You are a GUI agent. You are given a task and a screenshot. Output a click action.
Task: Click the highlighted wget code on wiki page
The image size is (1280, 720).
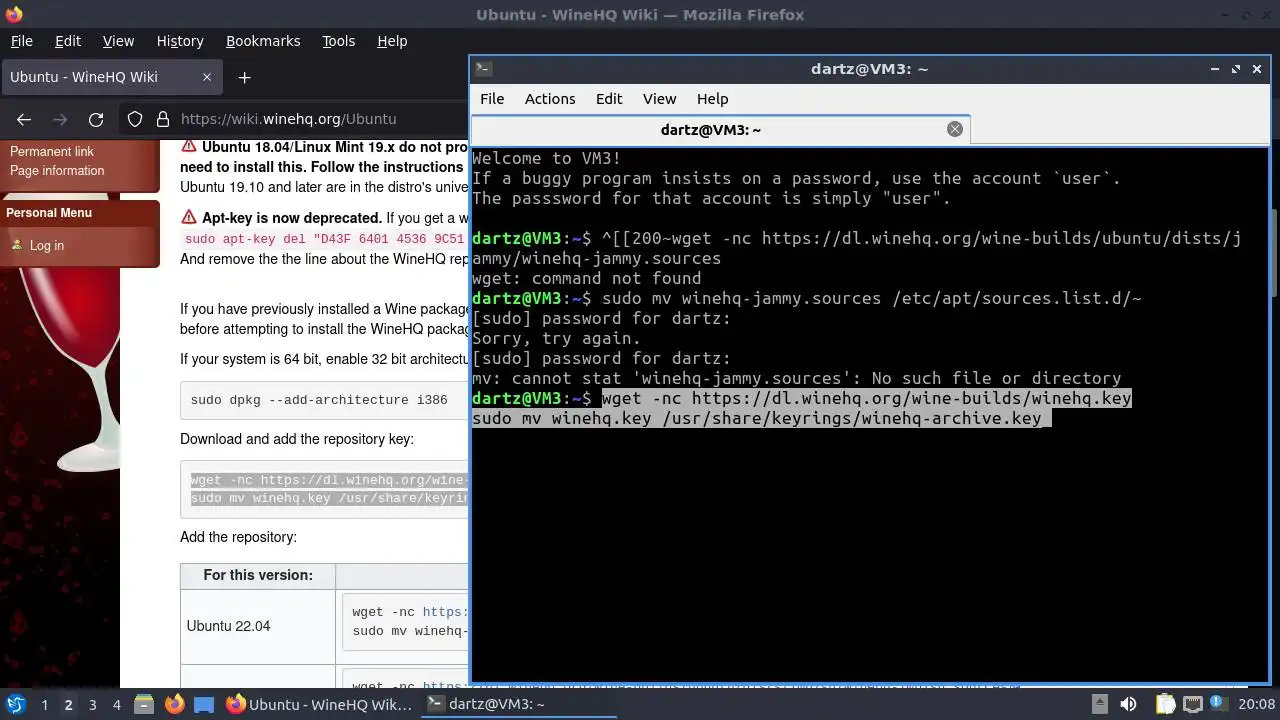coord(329,489)
